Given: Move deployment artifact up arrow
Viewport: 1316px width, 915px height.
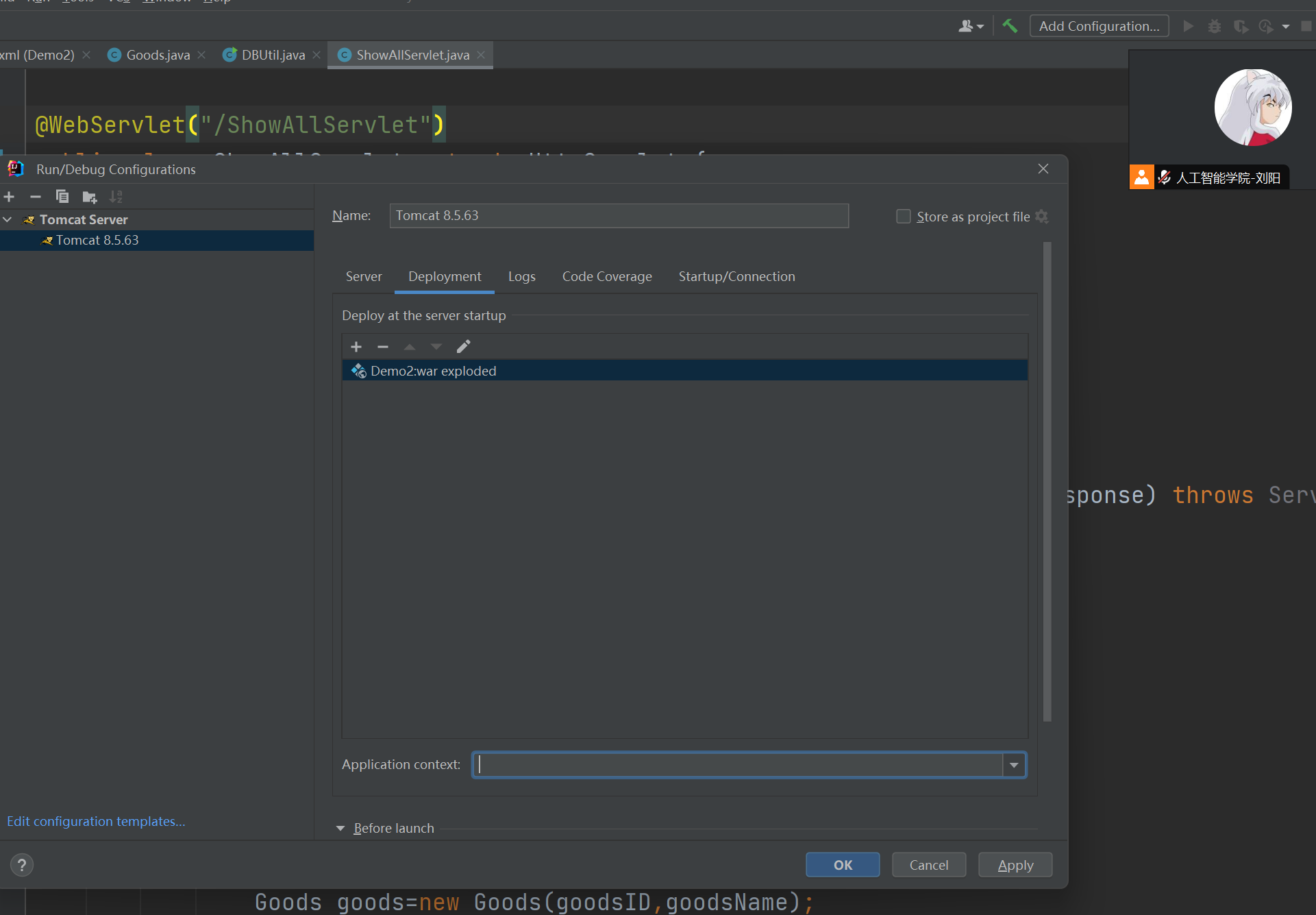Looking at the screenshot, I should pos(410,347).
